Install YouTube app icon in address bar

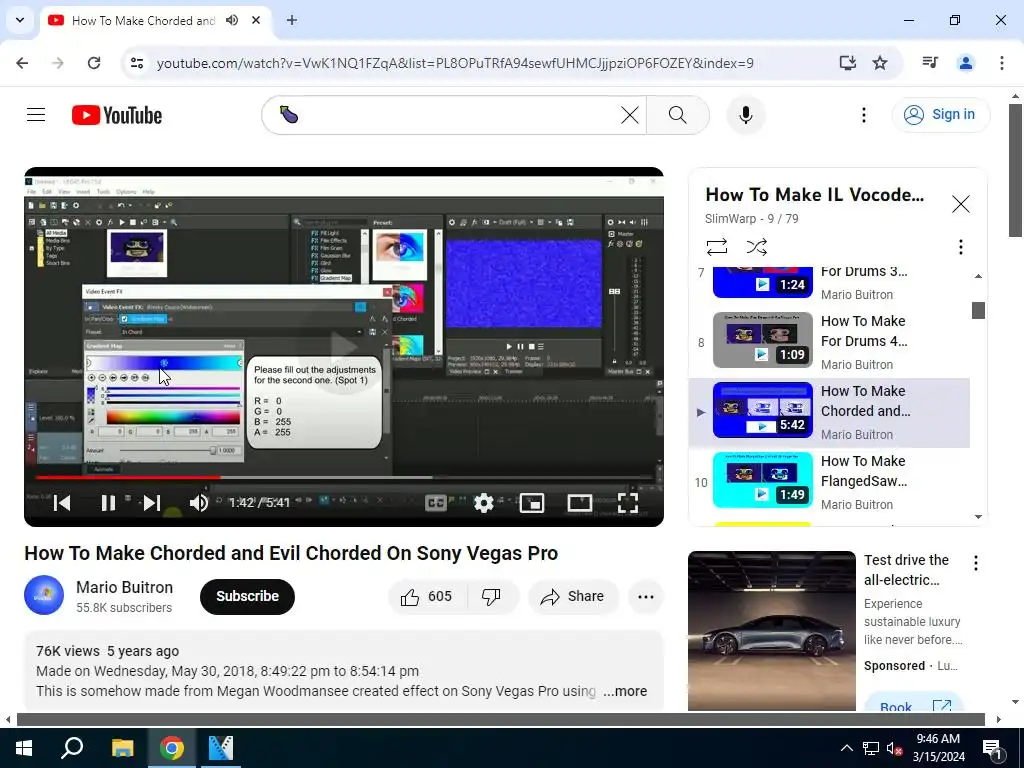(x=847, y=63)
